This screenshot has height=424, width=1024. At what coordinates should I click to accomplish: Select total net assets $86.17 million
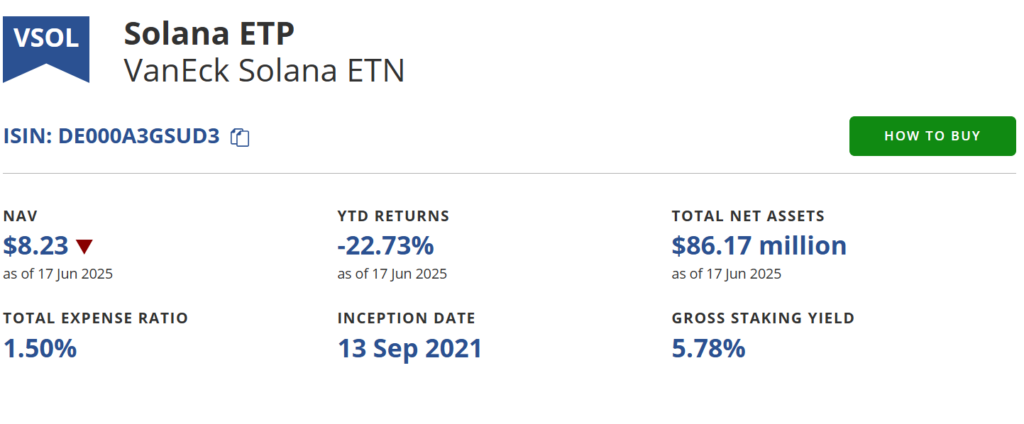pos(759,246)
